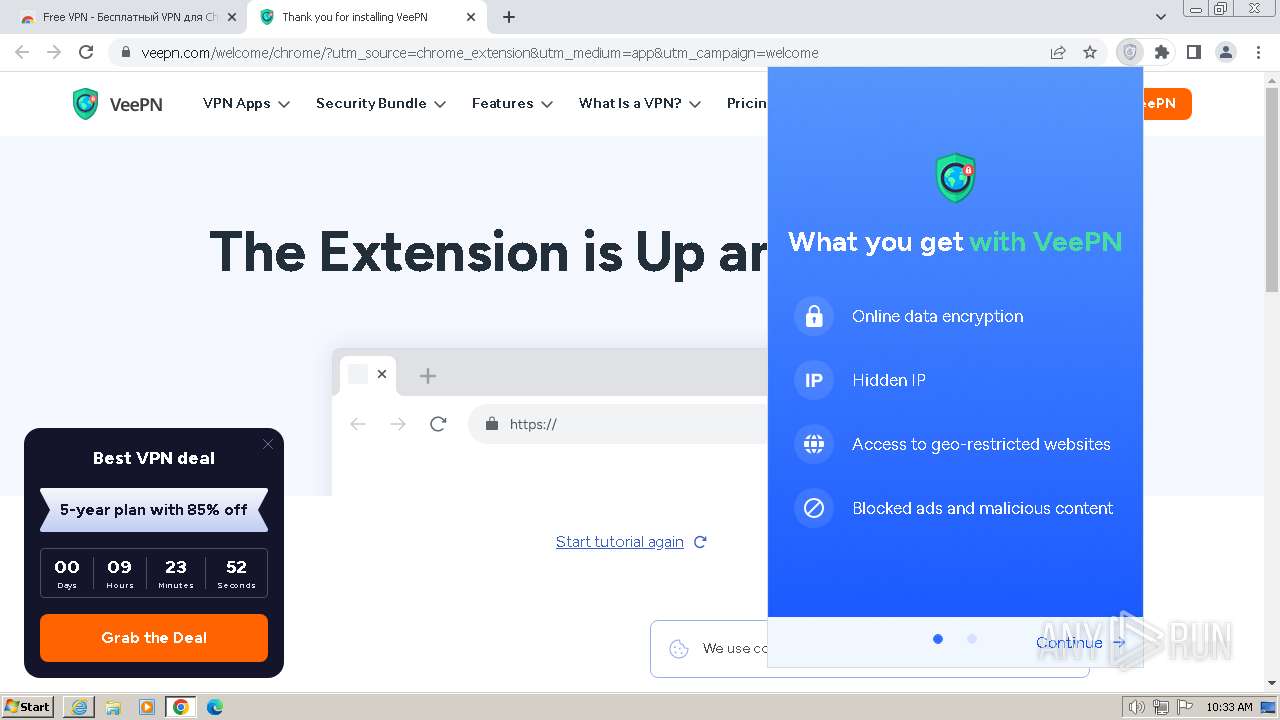Viewport: 1280px width, 720px height.
Task: Share this page via the share icon
Action: pos(1058,53)
